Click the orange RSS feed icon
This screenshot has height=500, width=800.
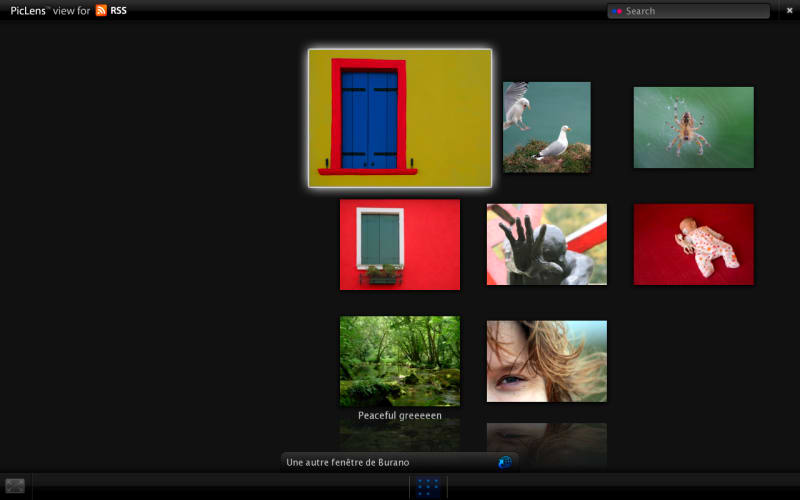point(101,10)
